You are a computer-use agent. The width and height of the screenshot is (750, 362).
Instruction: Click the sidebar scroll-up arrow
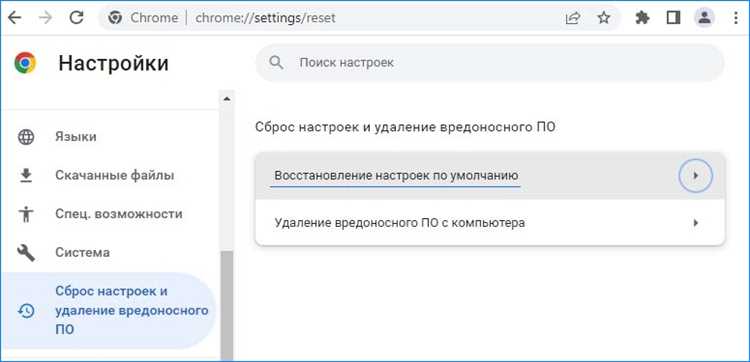click(227, 99)
